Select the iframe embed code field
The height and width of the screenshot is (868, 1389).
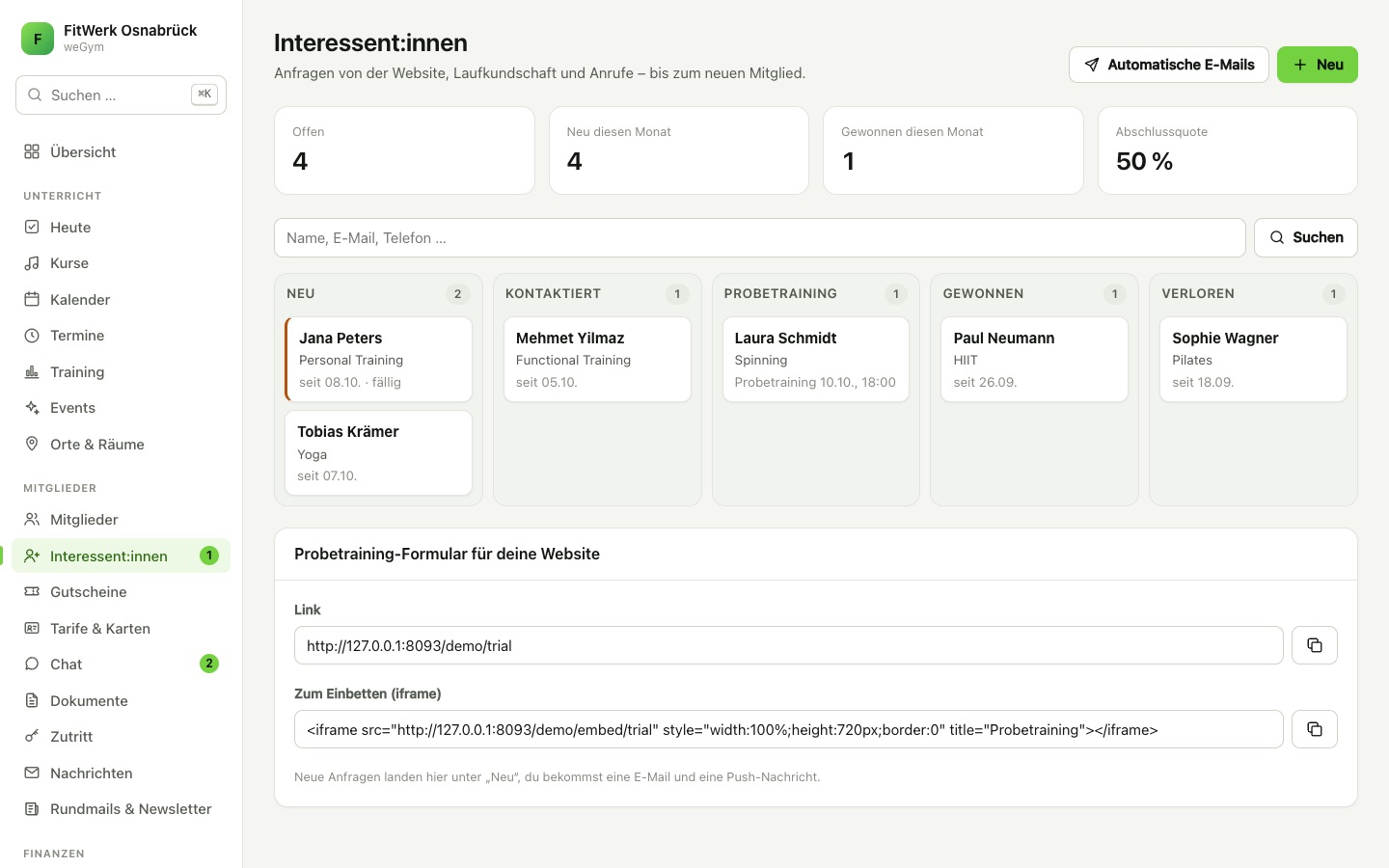[789, 729]
